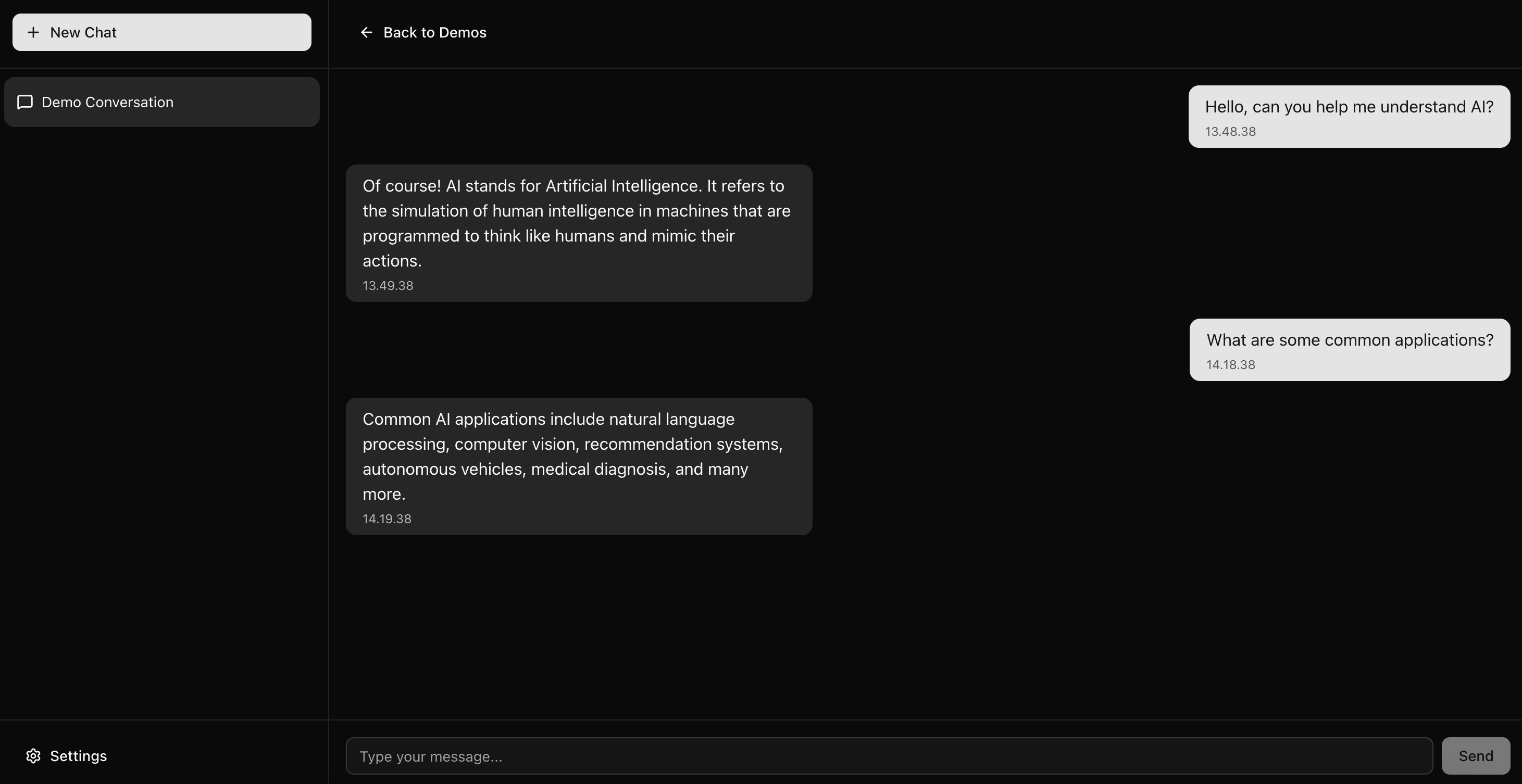Screen dimensions: 1522x784
Task: Click the reply listing common AI applications
Action: tap(572, 457)
